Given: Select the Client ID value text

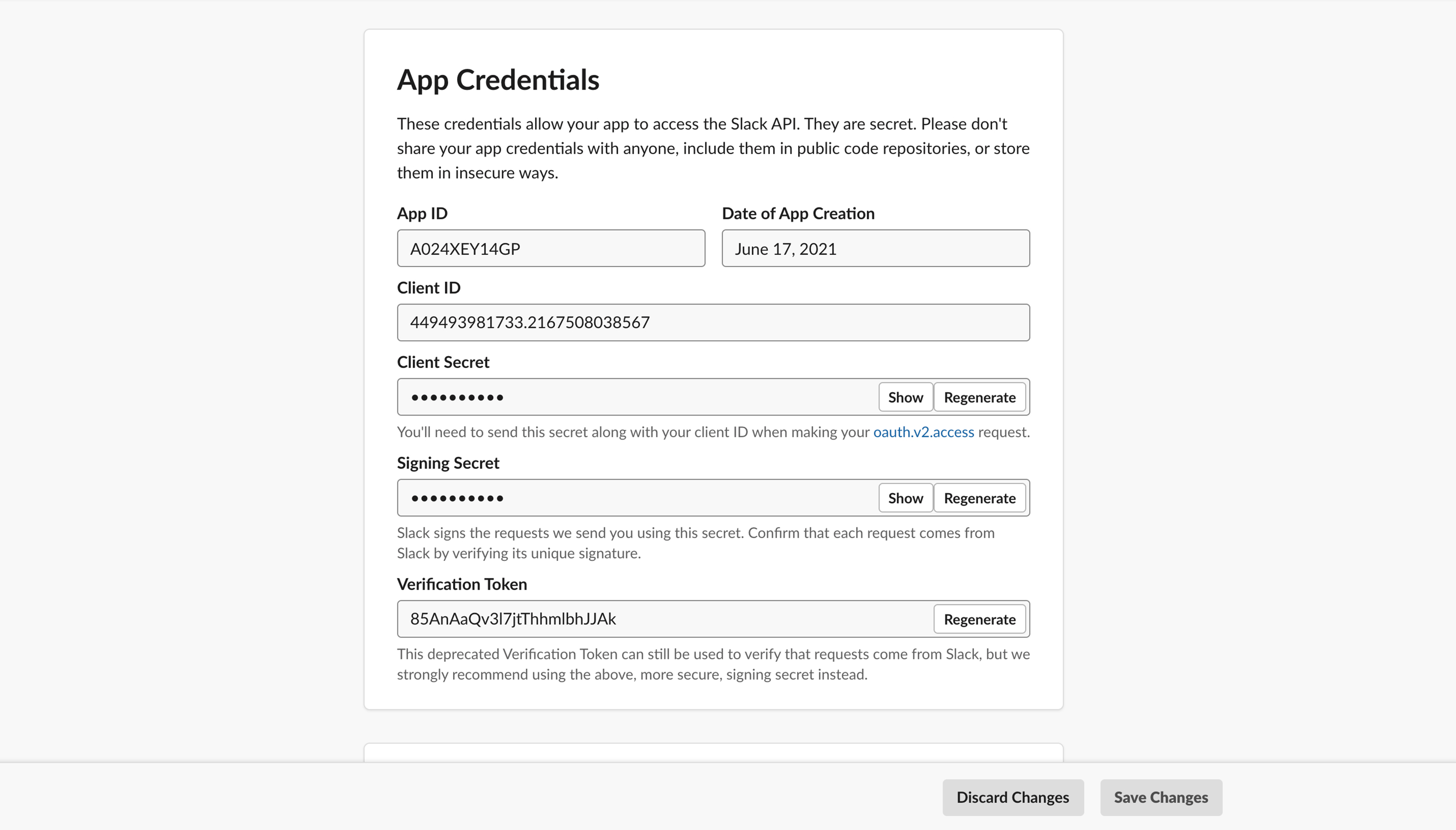Looking at the screenshot, I should pyautogui.click(x=530, y=322).
